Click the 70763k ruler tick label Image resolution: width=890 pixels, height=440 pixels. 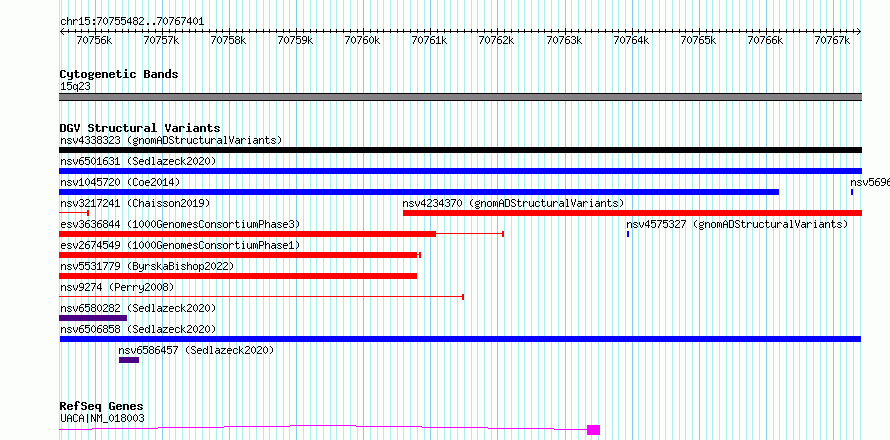[564, 40]
